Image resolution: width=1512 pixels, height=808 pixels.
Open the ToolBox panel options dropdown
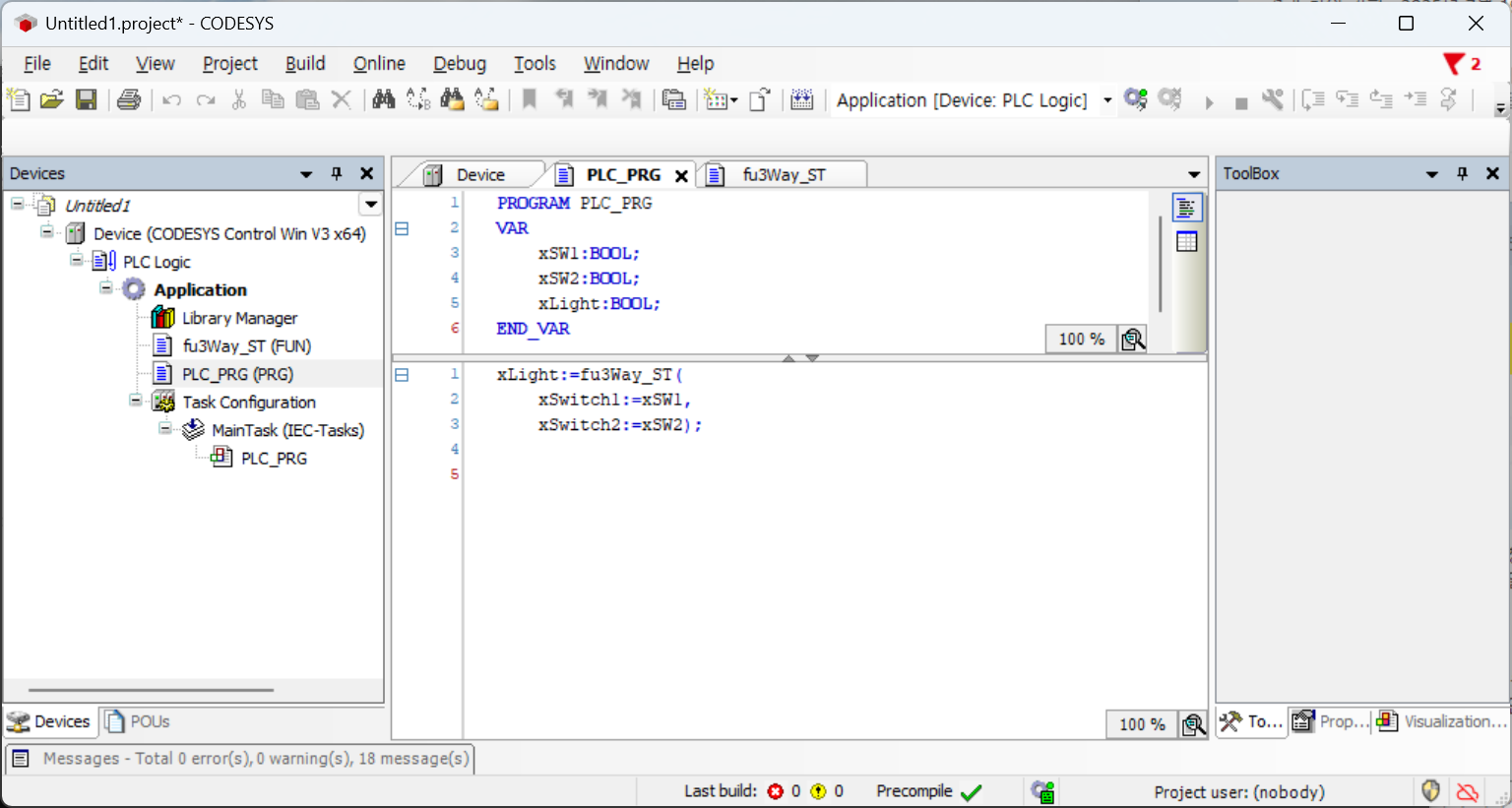coord(1432,174)
